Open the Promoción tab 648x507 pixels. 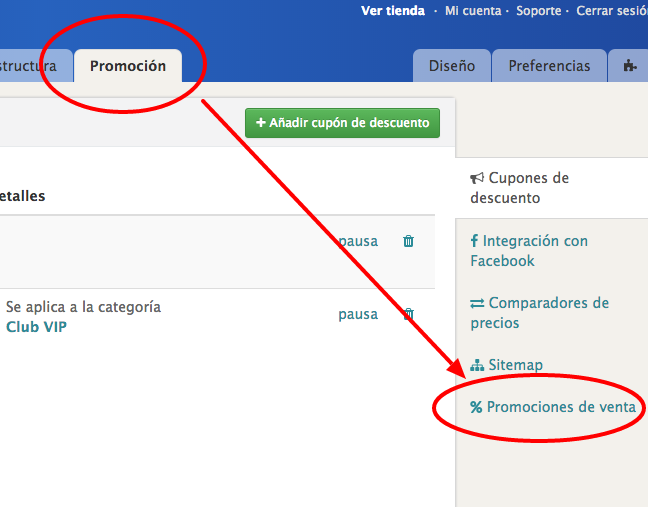pyautogui.click(x=128, y=66)
